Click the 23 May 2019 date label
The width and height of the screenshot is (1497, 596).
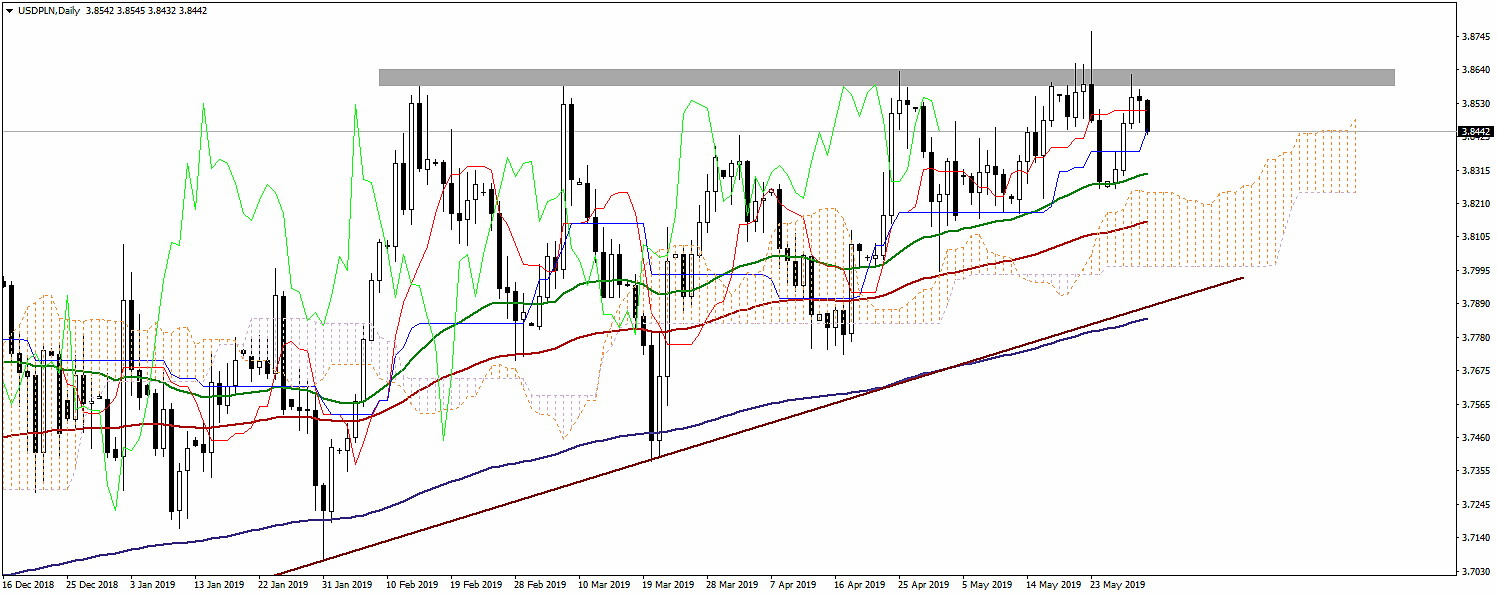(x=1117, y=584)
